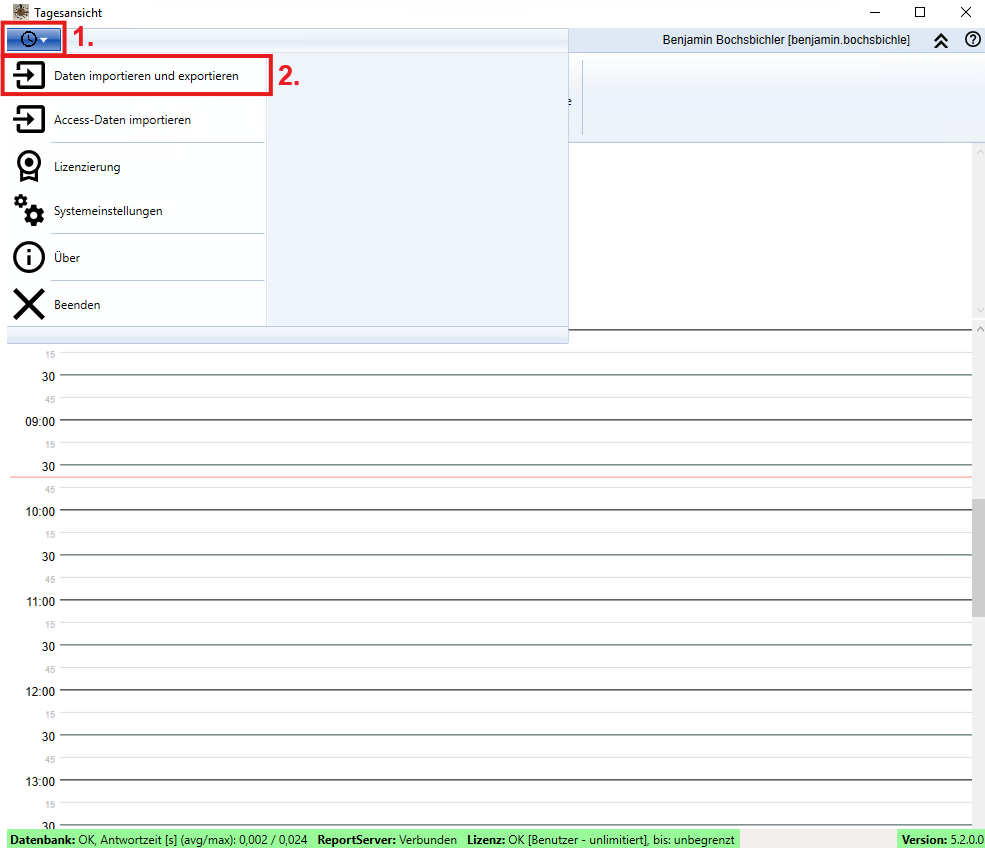Click the Tagesansicht app icon in title bar
This screenshot has width=985, height=848.
tap(20, 12)
